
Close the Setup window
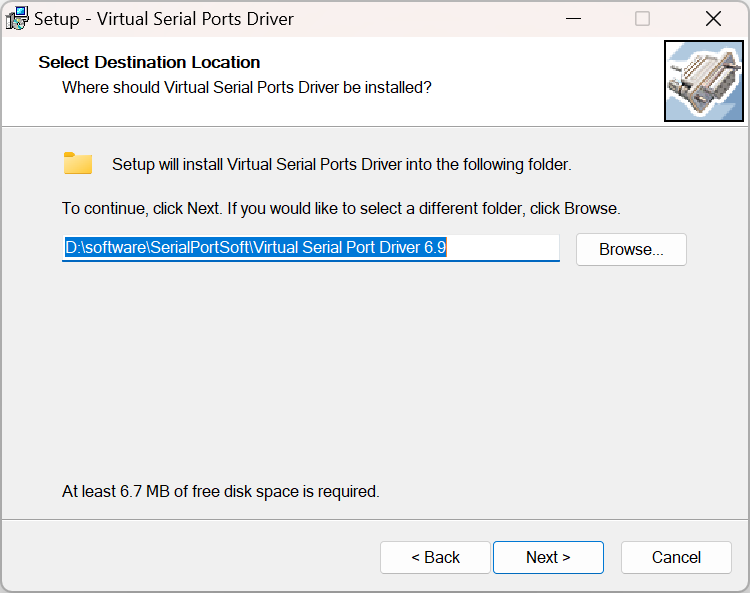pyautogui.click(x=713, y=19)
